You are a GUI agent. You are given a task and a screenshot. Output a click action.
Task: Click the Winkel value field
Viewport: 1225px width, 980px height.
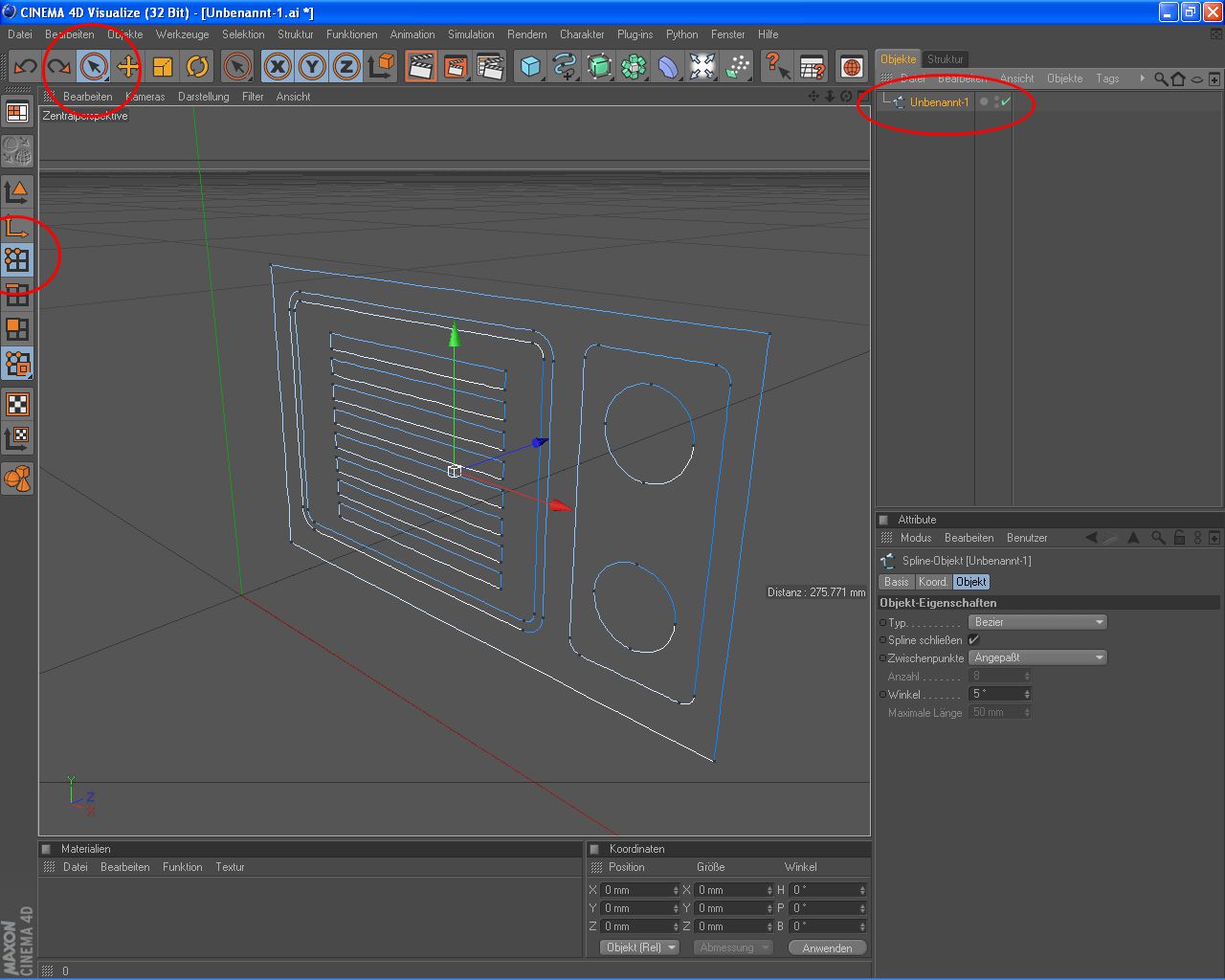(995, 694)
